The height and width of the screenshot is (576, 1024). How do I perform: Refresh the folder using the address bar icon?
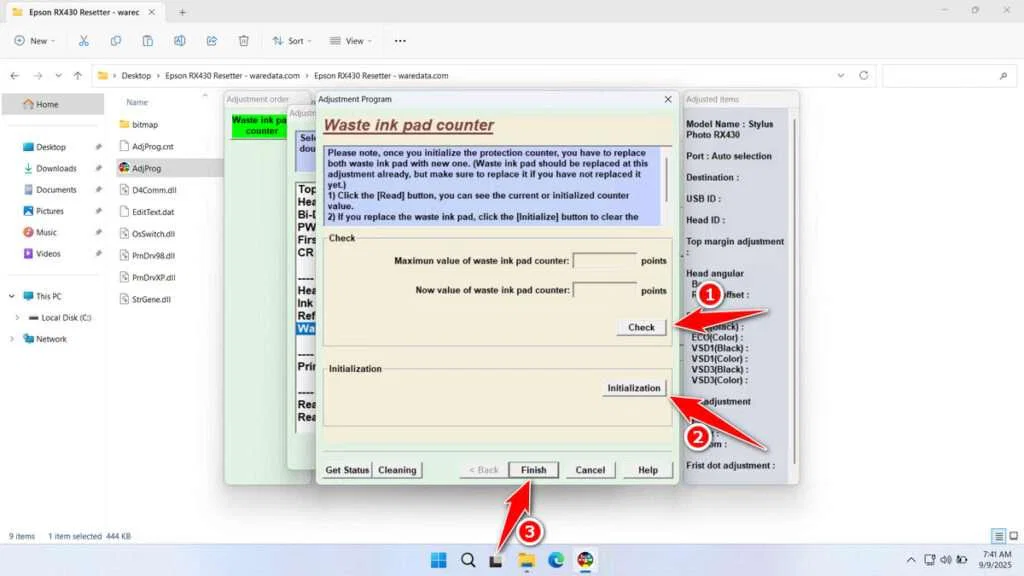pos(862,74)
